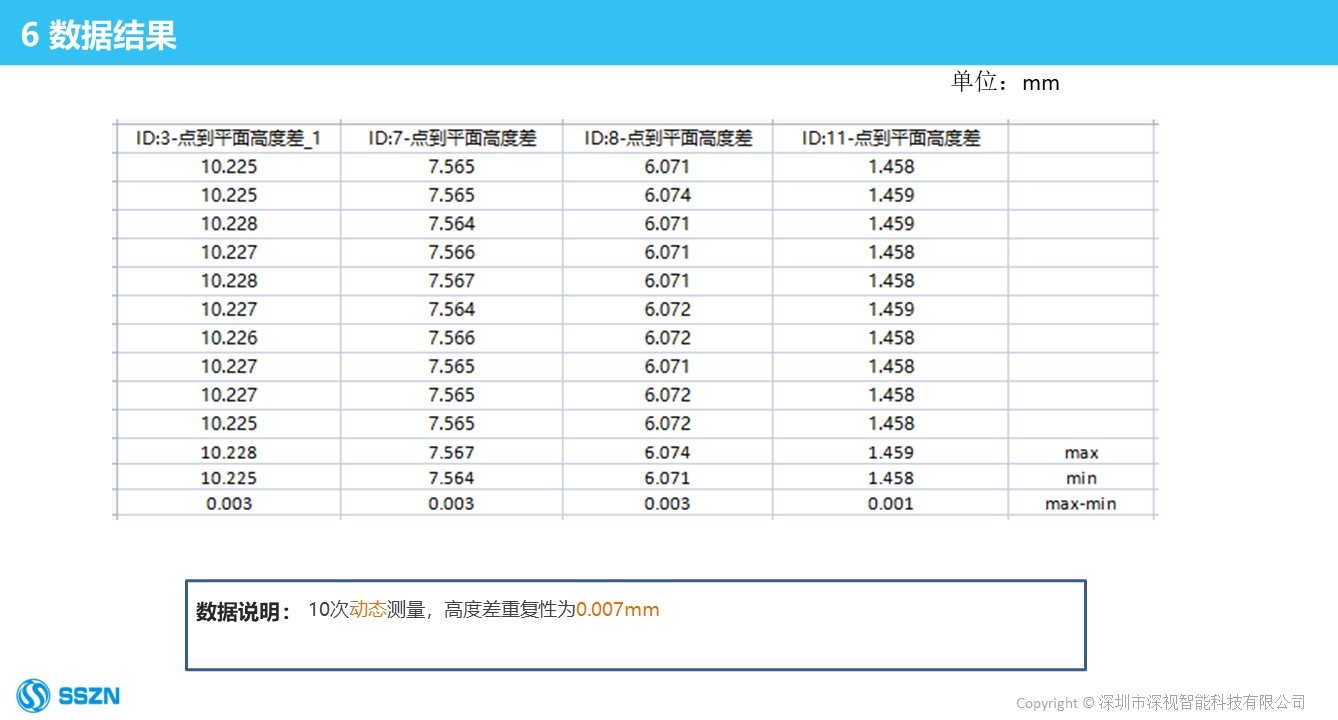The width and height of the screenshot is (1338, 720).
Task: Select 7.567 beside the 6.071 cell
Action: pos(452,281)
